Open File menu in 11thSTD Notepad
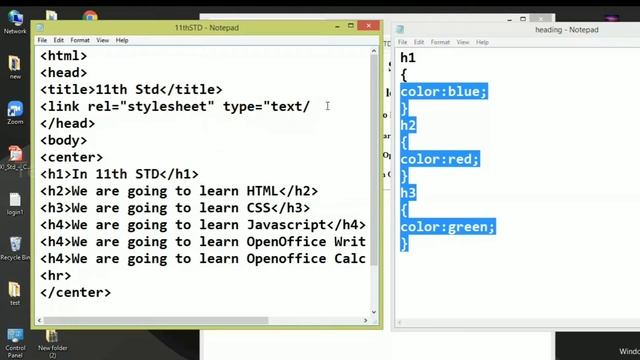The image size is (640, 360). 42,40
